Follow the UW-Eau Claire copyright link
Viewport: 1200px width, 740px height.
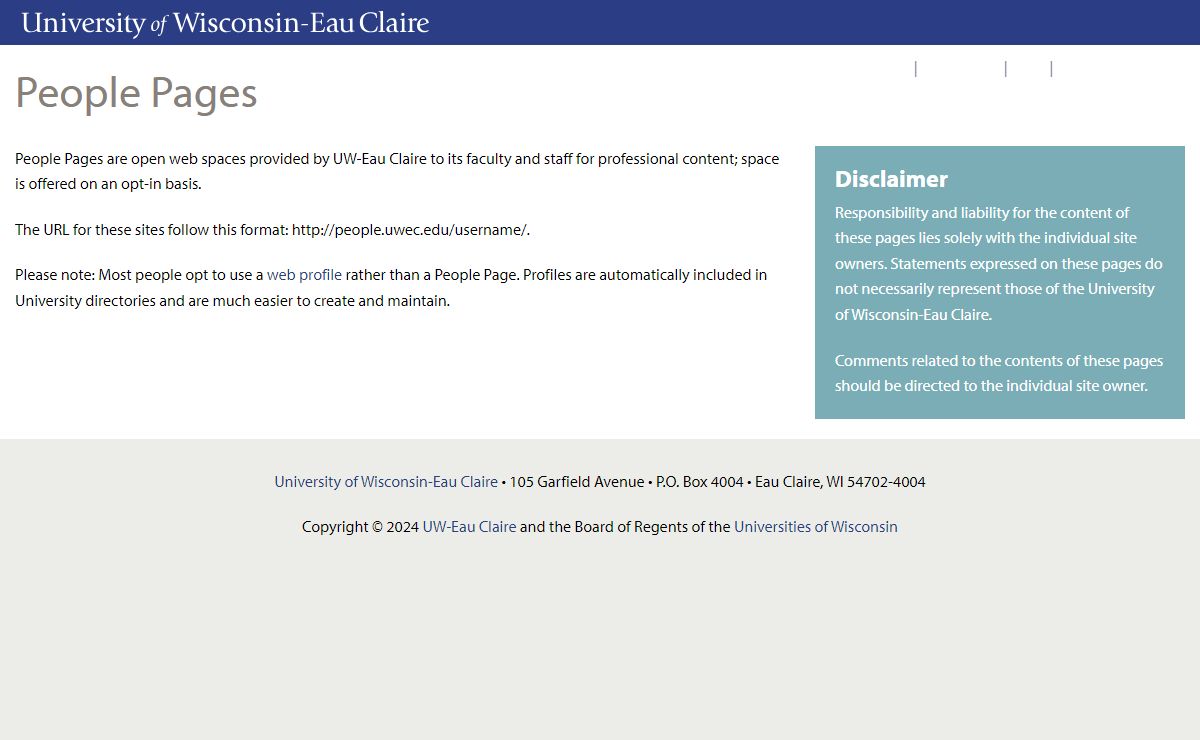coord(469,527)
